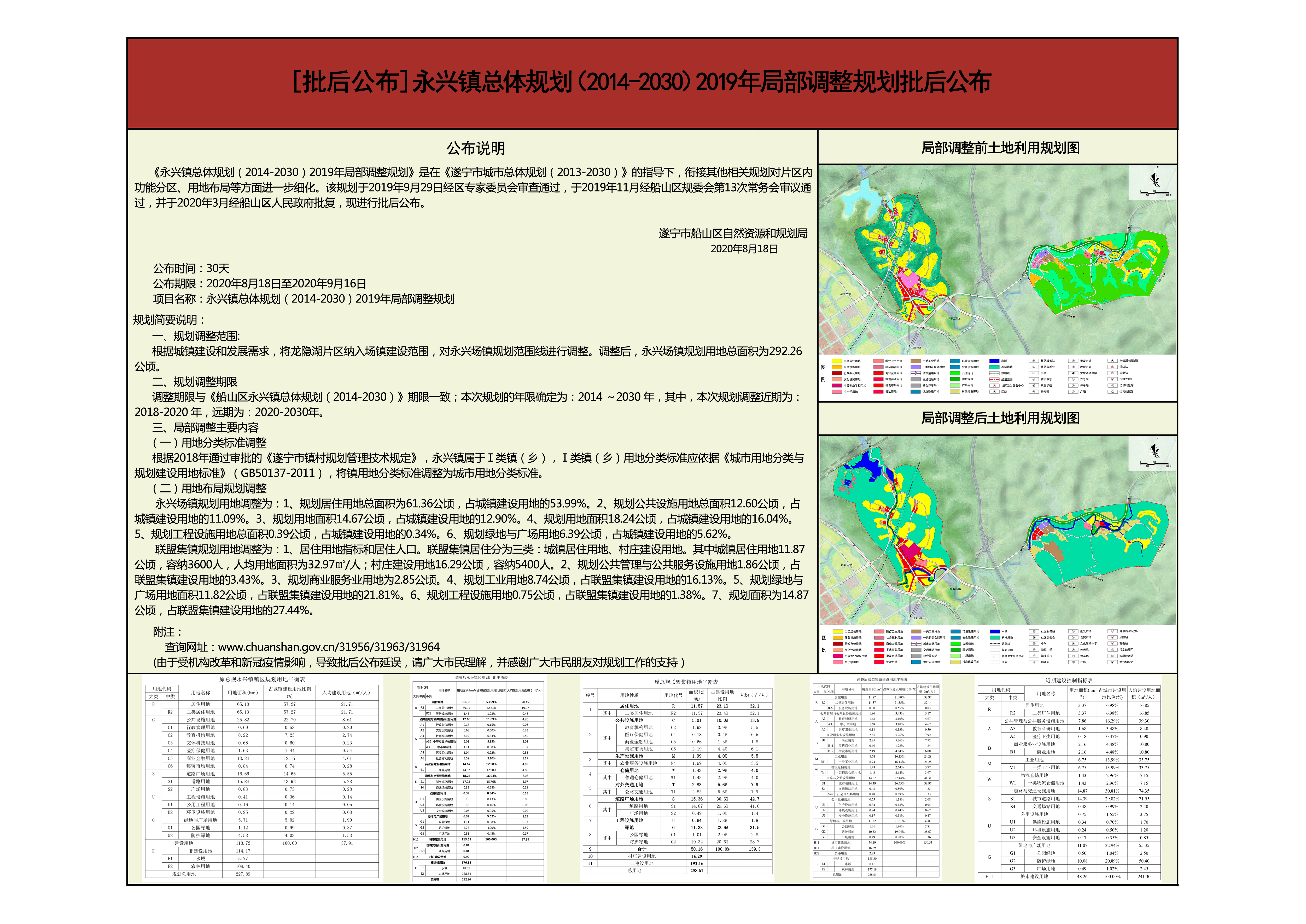This screenshot has width=1306, height=924.
Task: Click the compass rose on the pre-adjustment map
Action: pos(1154,180)
